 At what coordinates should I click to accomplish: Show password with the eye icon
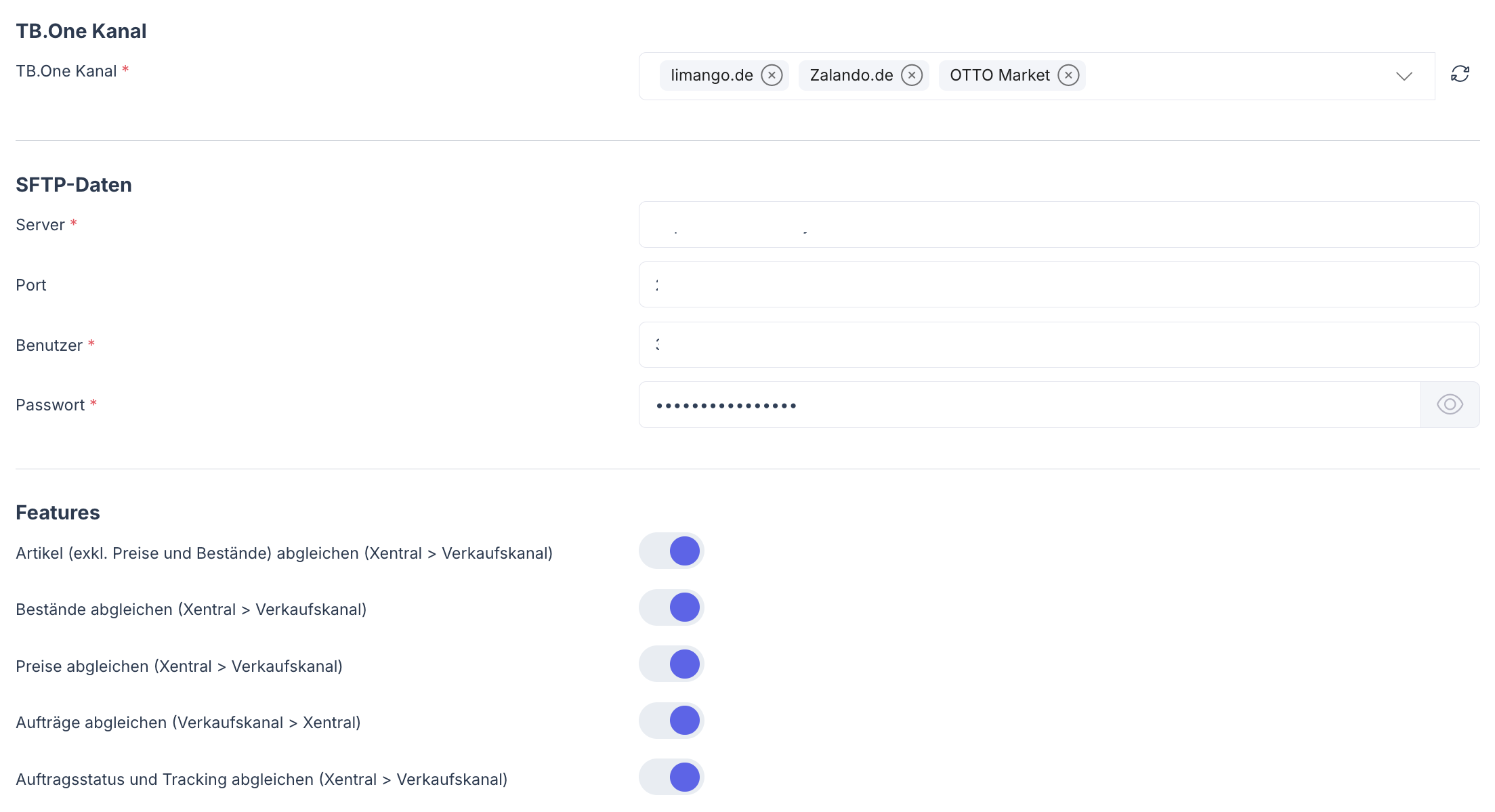[1450, 405]
